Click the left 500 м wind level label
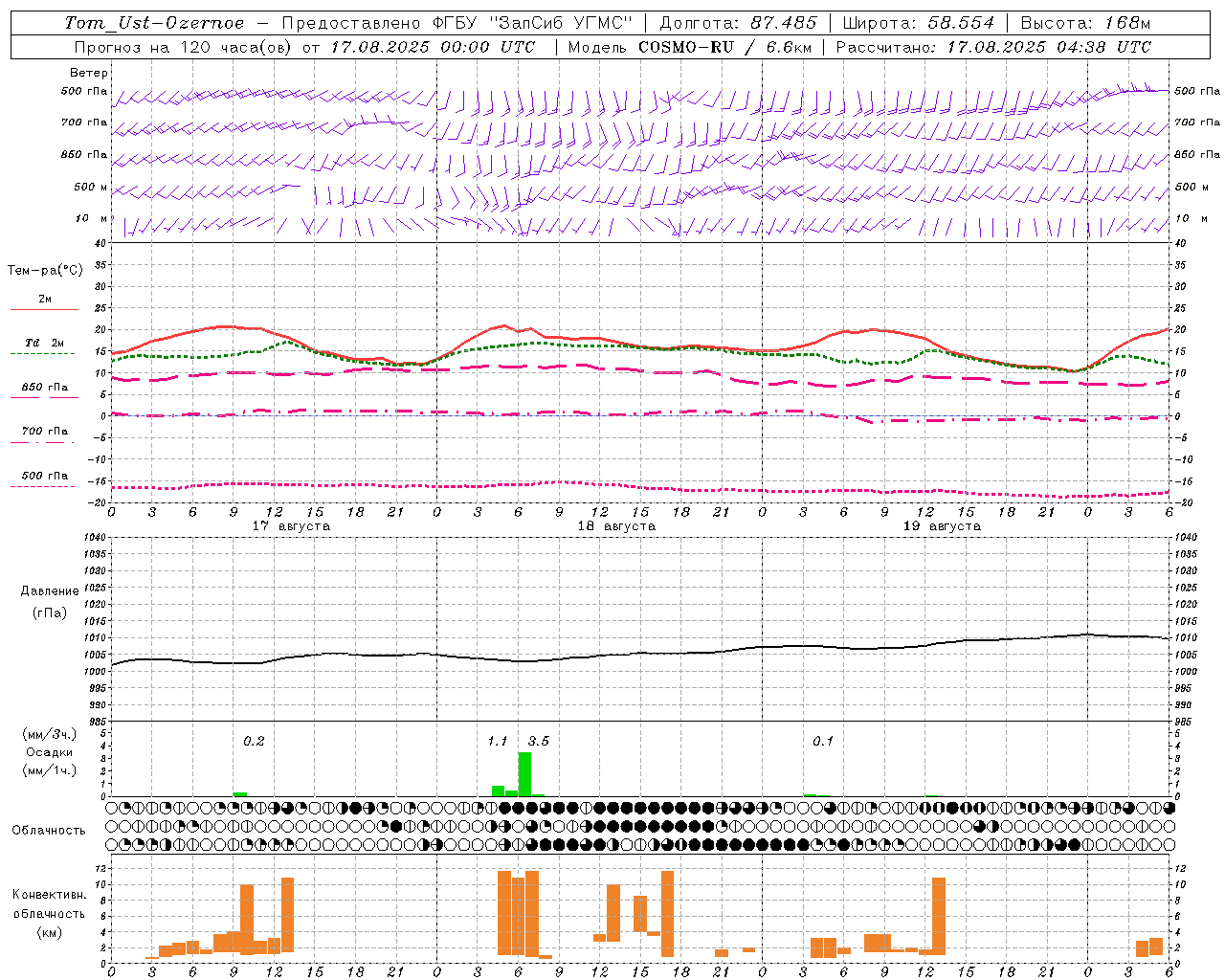 click(x=91, y=187)
